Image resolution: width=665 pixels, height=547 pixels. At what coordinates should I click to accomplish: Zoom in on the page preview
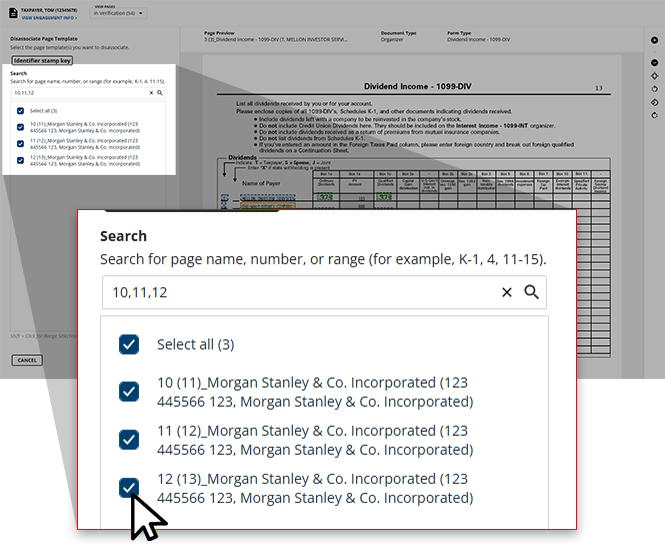[654, 40]
